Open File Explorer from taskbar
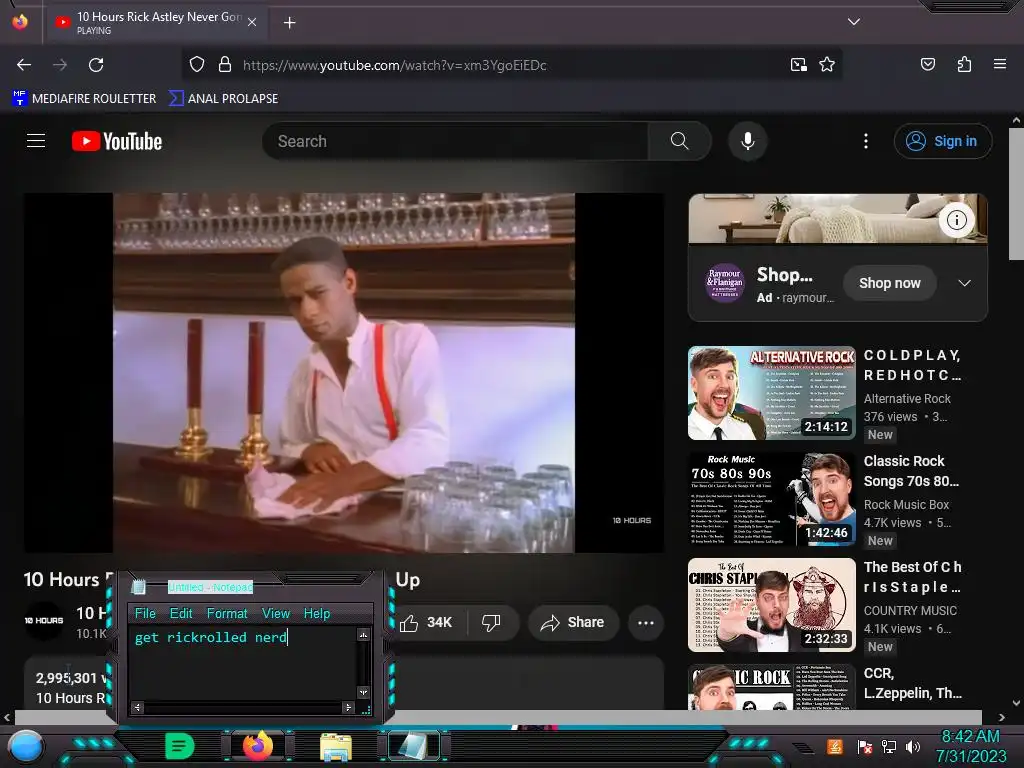This screenshot has width=1024, height=768. pos(336,747)
